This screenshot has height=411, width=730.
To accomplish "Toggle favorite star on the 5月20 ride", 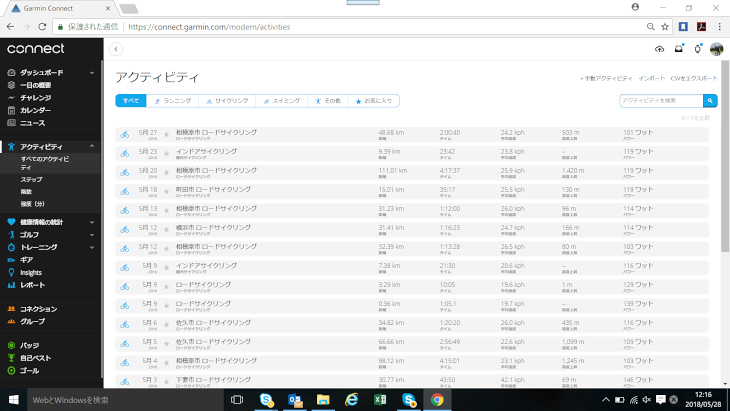I will [x=166, y=173].
